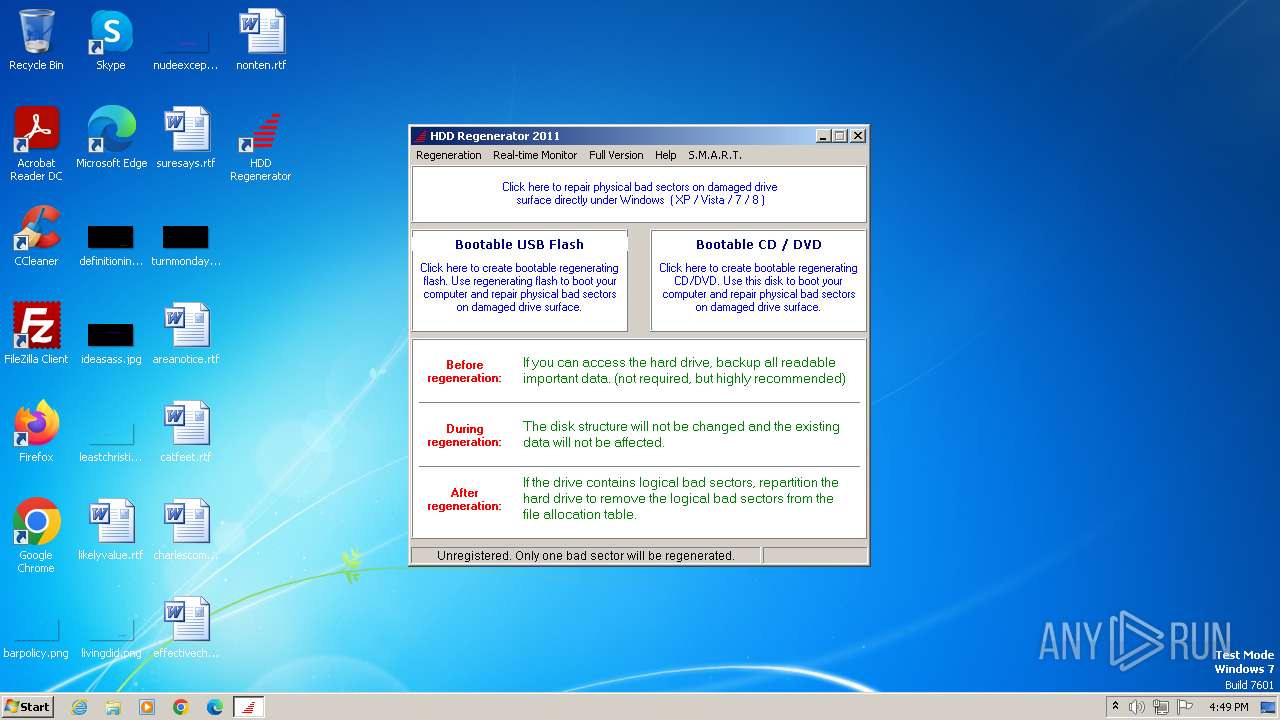Minimize the HDD Regenerator window
Screen dimensions: 1280x720
pos(823,136)
